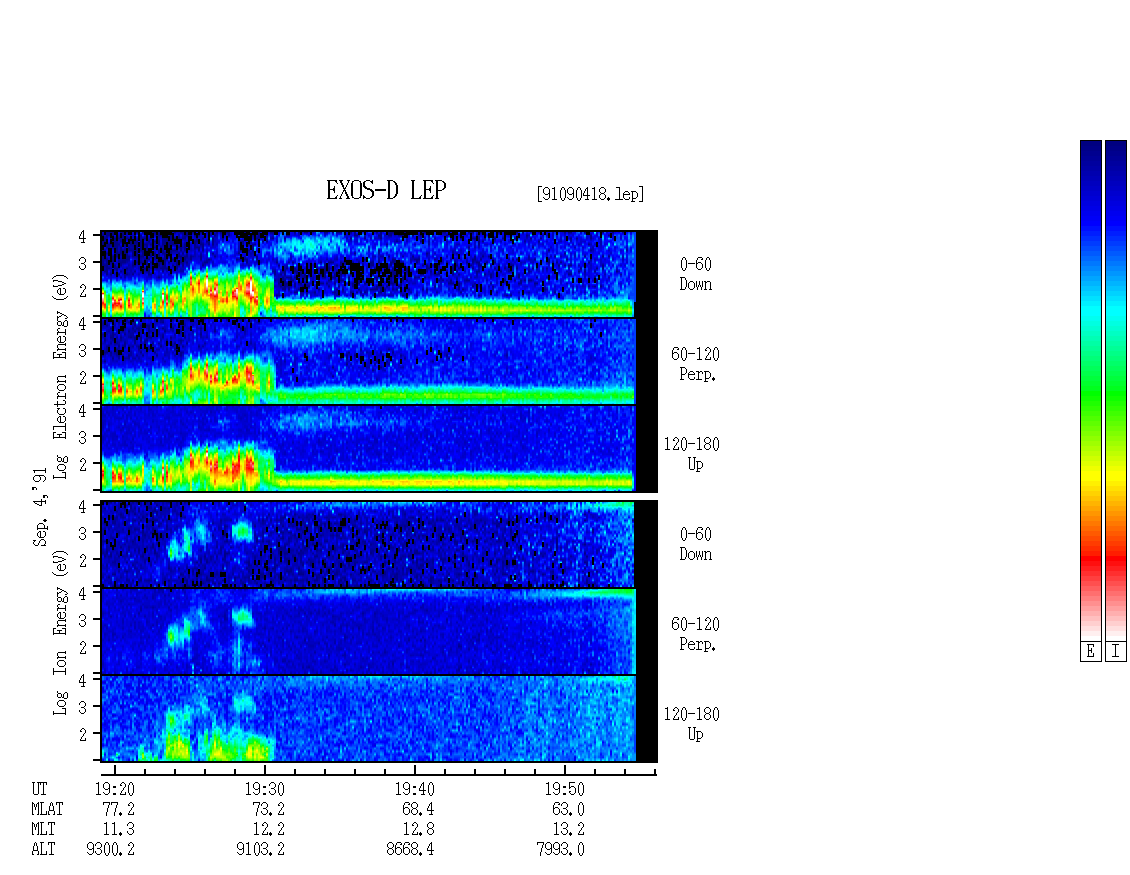Select the boxed I label under the color bar
This screenshot has height=875, width=1130.
(x=1116, y=652)
